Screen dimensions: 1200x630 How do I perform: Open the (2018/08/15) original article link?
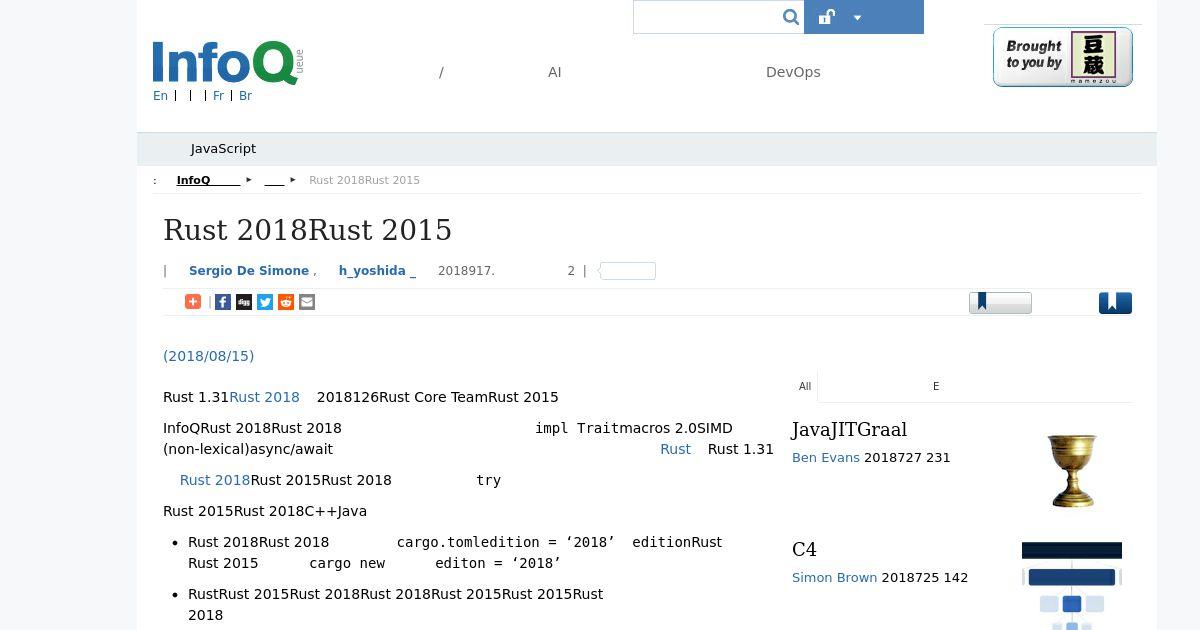pyautogui.click(x=208, y=356)
